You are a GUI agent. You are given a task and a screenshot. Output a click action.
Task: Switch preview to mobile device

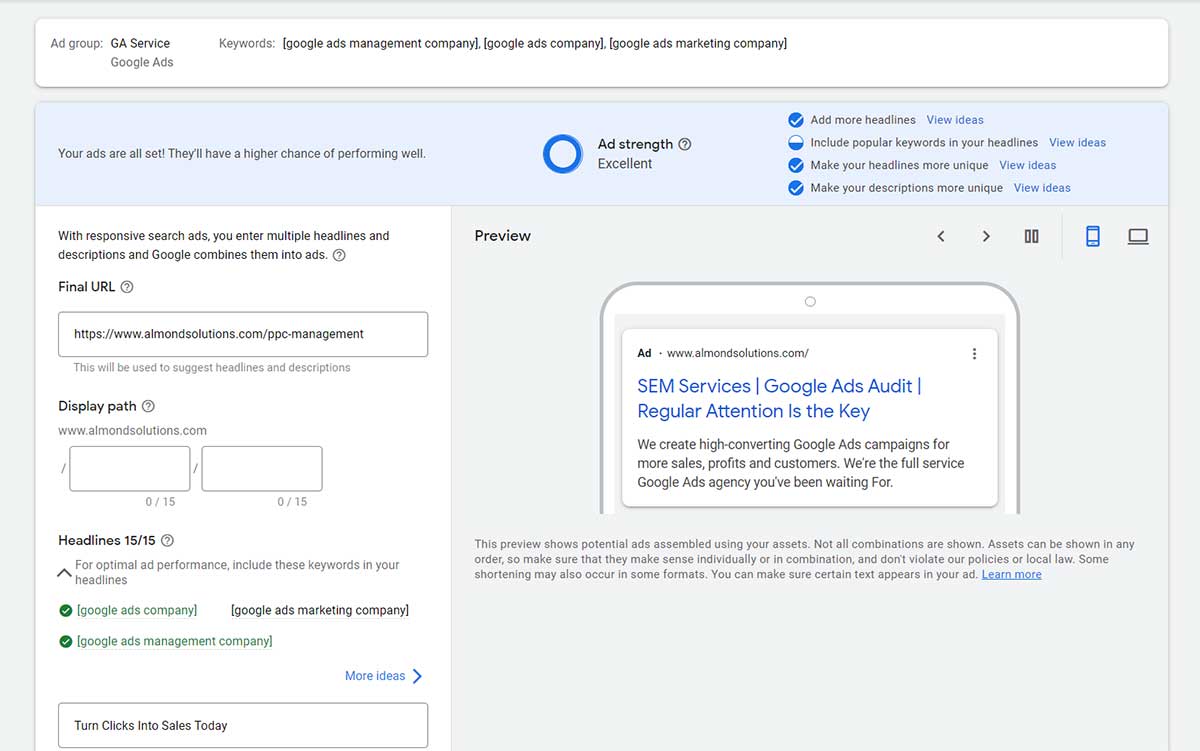point(1093,236)
